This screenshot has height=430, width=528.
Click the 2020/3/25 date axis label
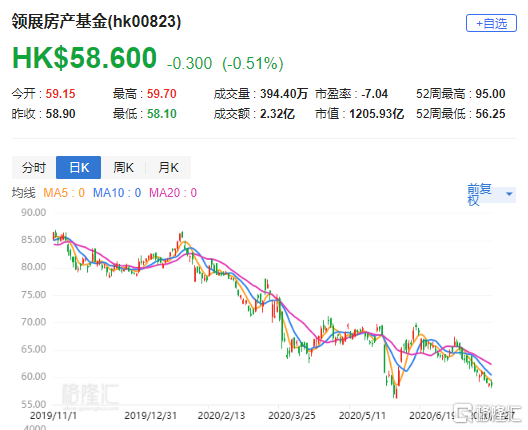pyautogui.click(x=292, y=416)
